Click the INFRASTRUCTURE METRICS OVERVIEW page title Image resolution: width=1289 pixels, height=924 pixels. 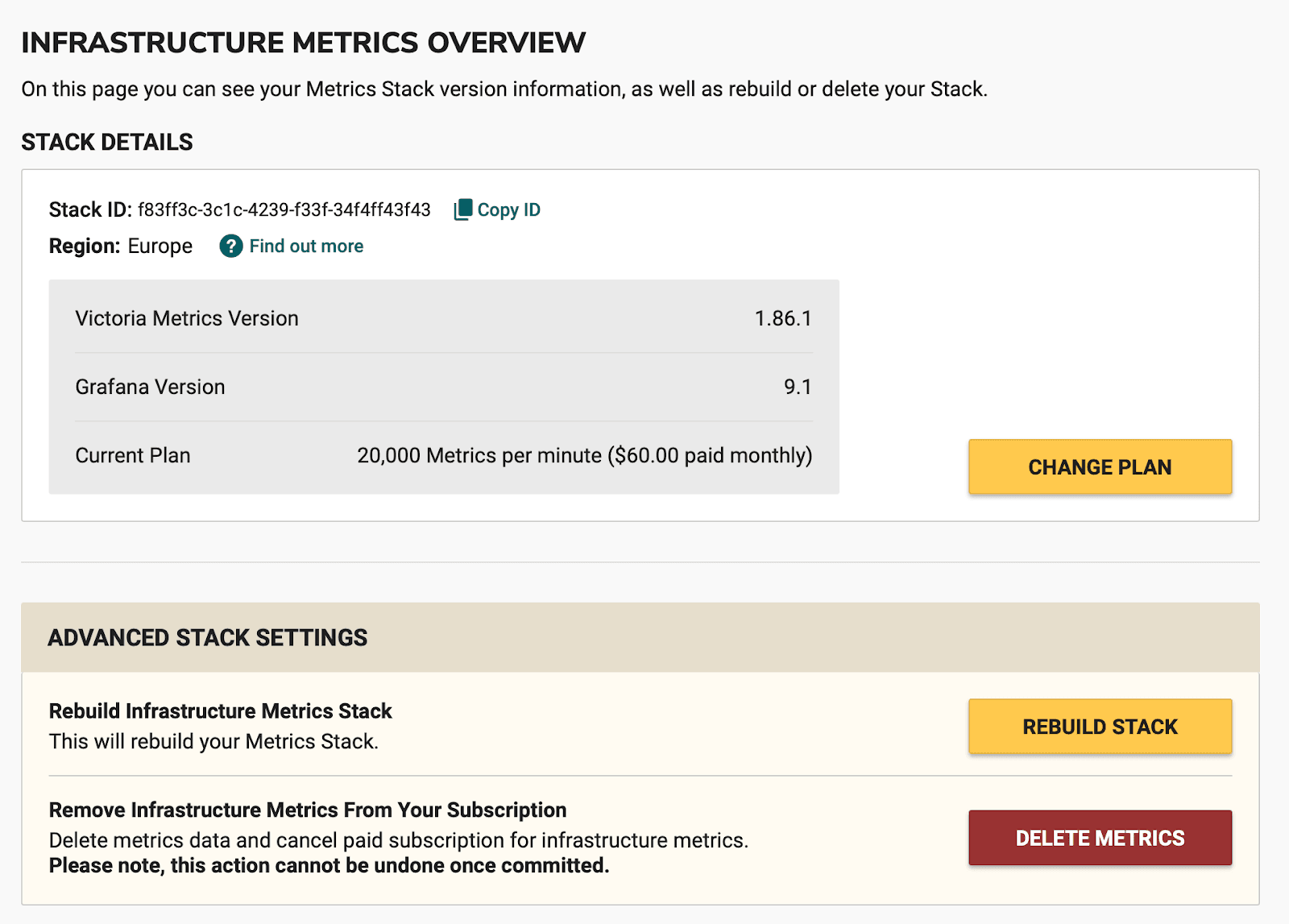coord(304,42)
